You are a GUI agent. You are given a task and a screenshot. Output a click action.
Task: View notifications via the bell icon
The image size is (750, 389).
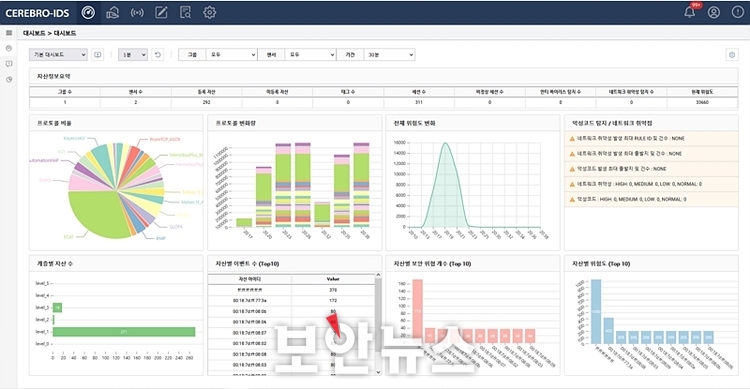pos(690,12)
